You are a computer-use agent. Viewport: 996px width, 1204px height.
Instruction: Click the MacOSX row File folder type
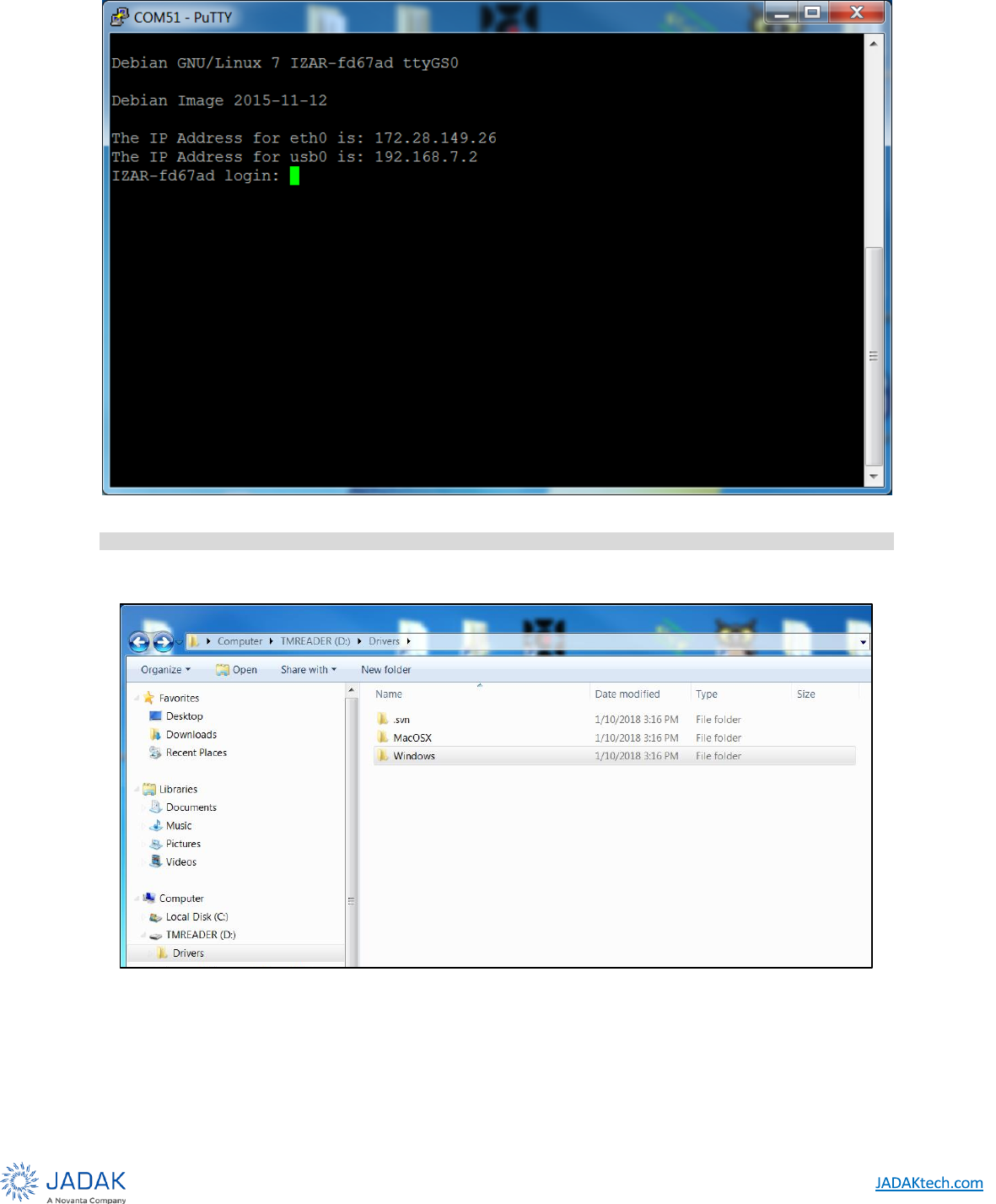719,738
